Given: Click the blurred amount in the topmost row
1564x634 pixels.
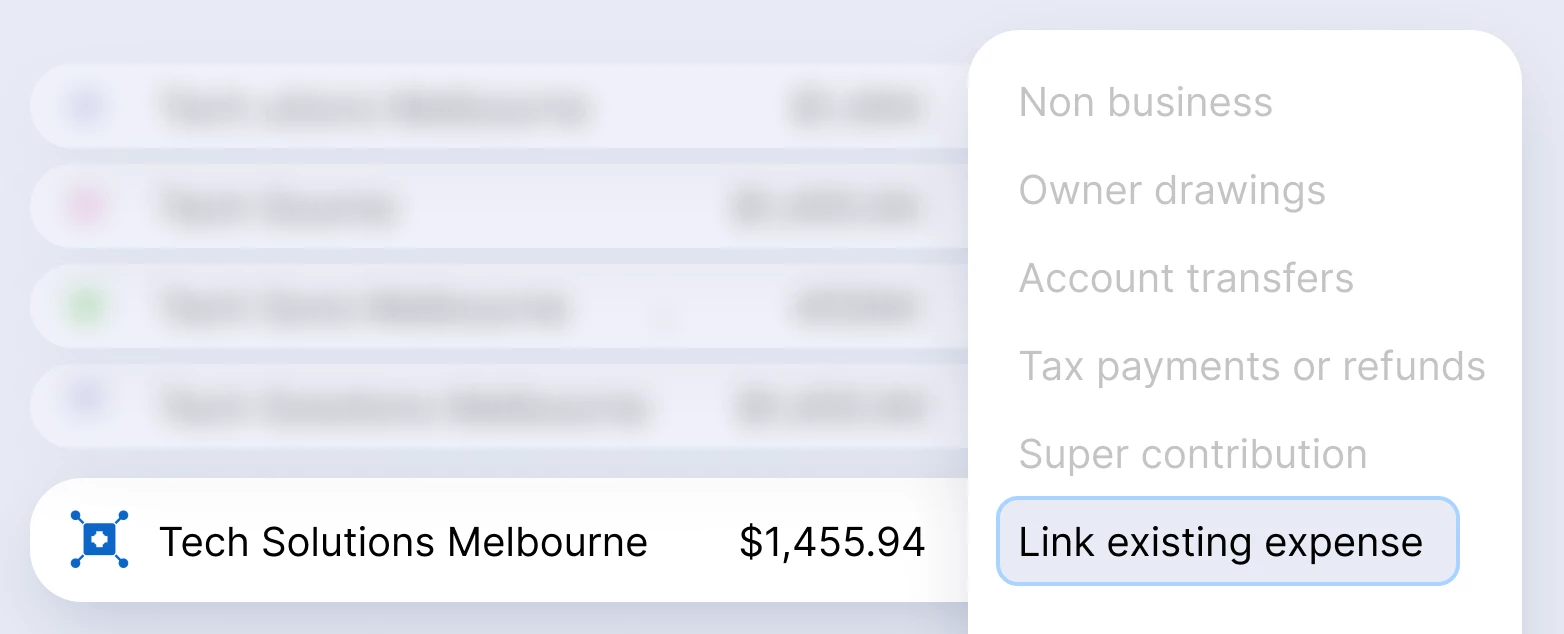Looking at the screenshot, I should pyautogui.click(x=854, y=106).
